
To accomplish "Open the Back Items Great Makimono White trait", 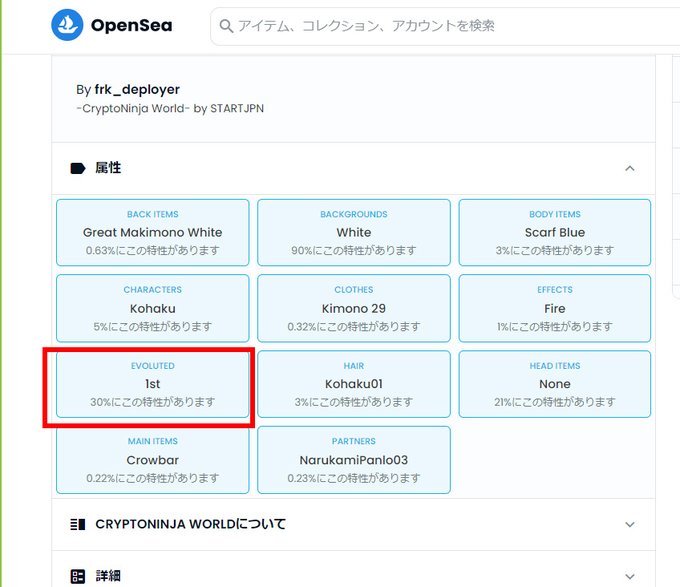I will pyautogui.click(x=153, y=232).
